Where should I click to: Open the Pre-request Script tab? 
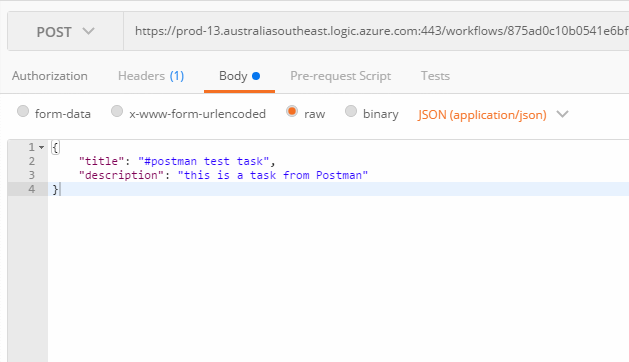pyautogui.click(x=341, y=76)
